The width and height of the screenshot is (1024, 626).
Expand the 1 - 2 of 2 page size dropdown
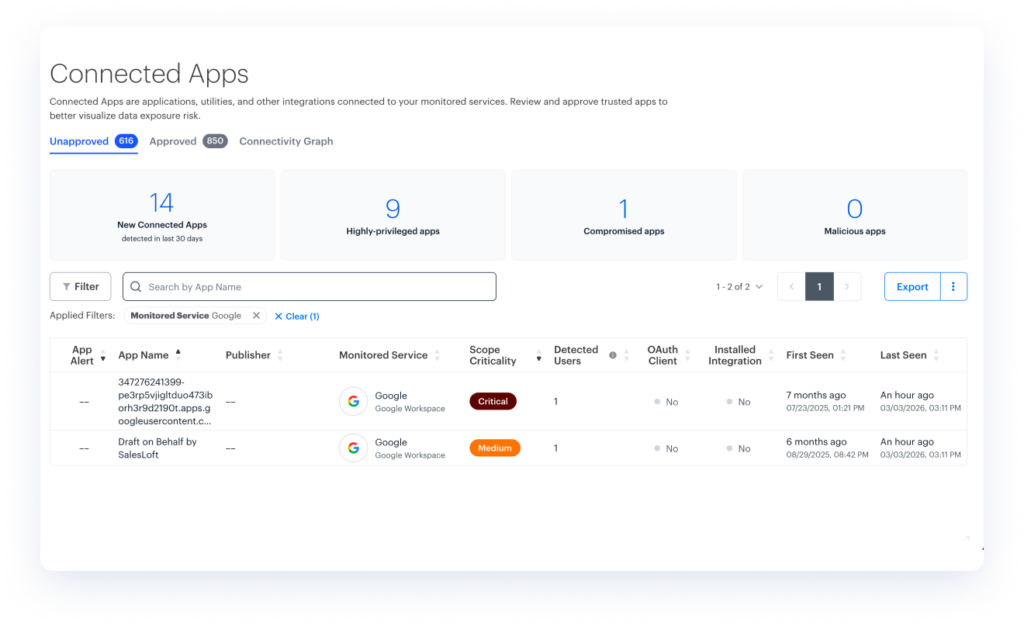(x=739, y=287)
